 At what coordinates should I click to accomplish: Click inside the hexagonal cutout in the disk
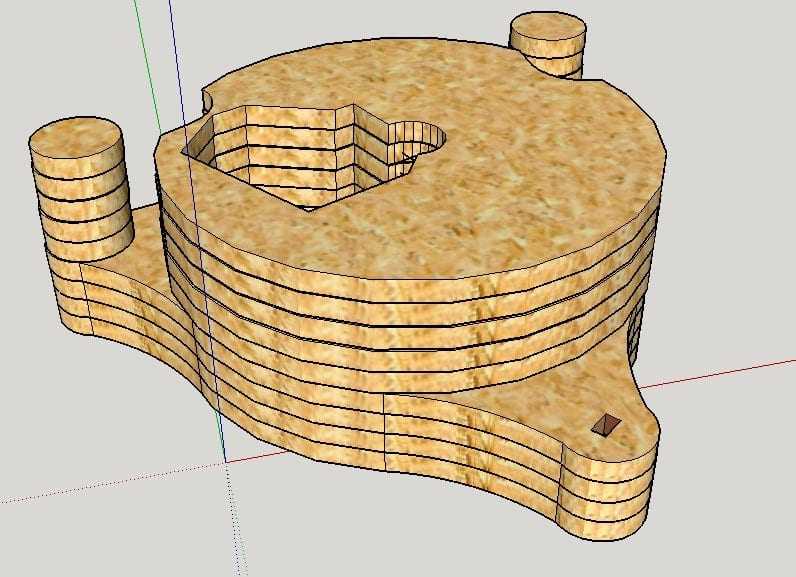point(284,157)
